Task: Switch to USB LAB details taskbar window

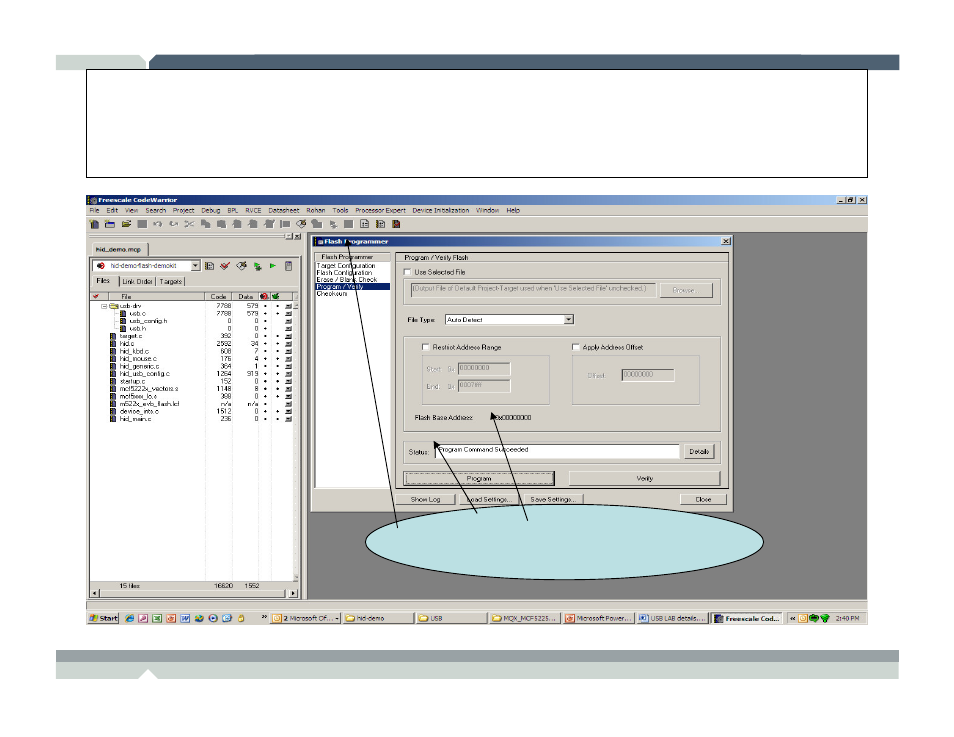Action: [x=672, y=618]
